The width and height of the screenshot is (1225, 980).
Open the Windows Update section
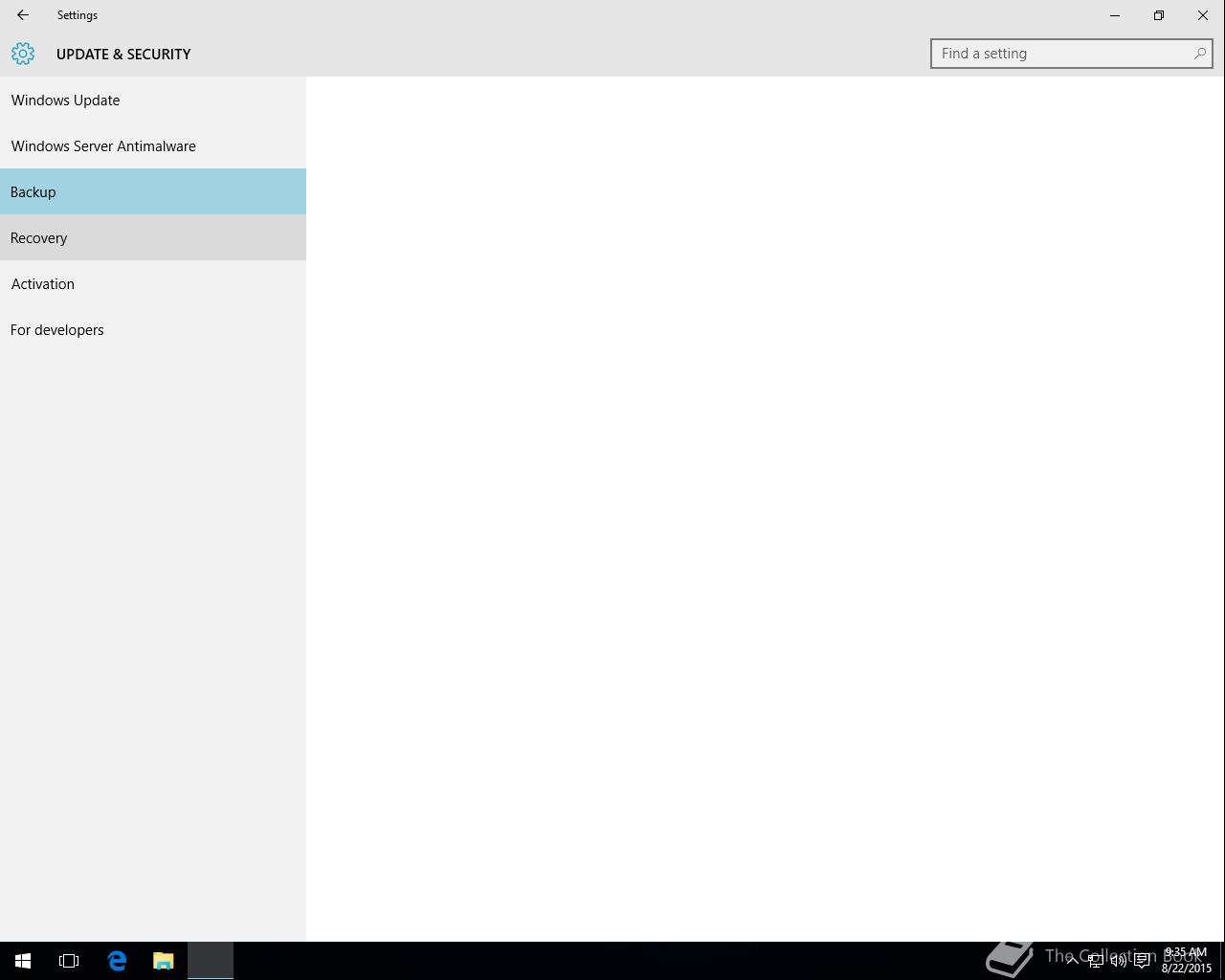[x=153, y=100]
